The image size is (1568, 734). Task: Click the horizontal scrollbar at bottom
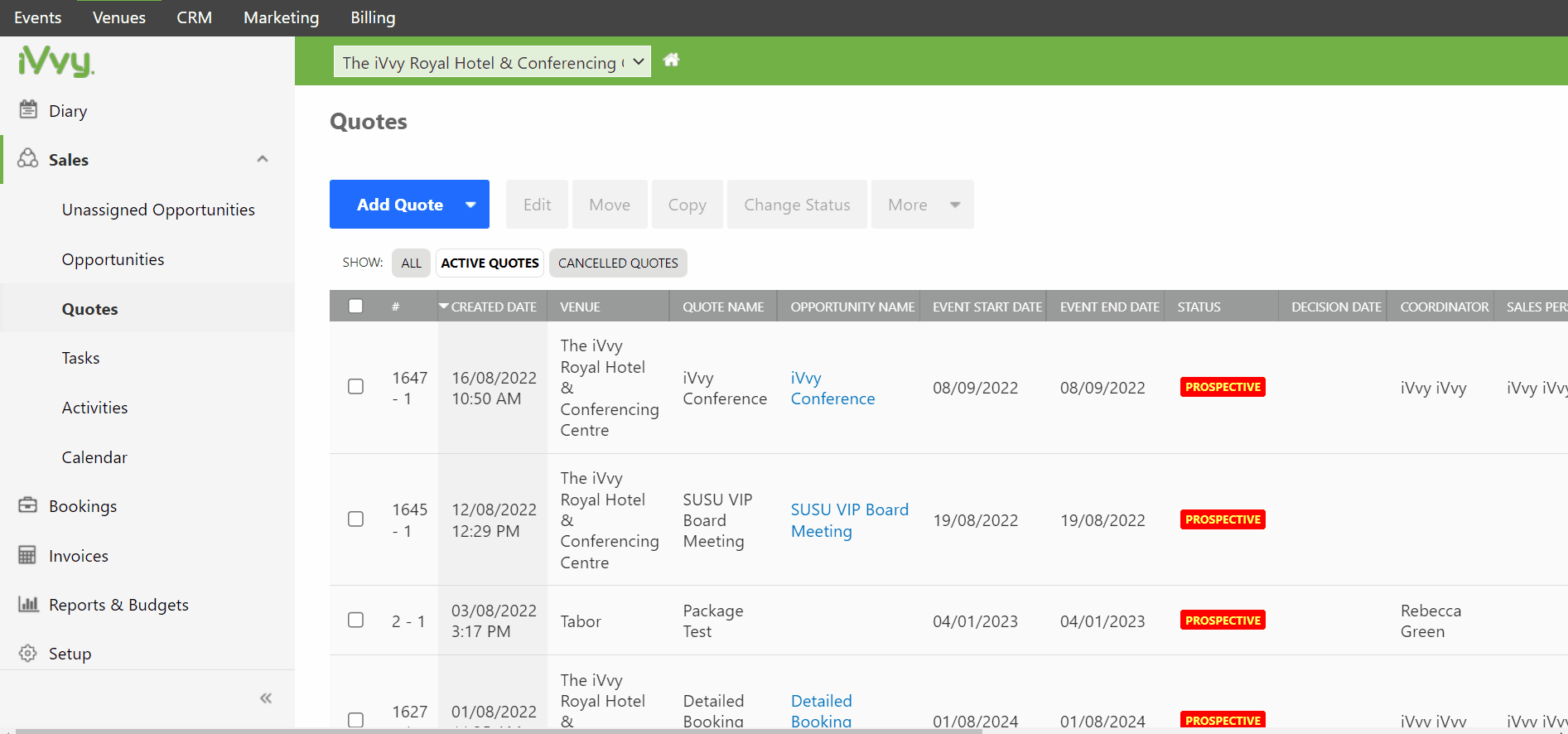499,731
